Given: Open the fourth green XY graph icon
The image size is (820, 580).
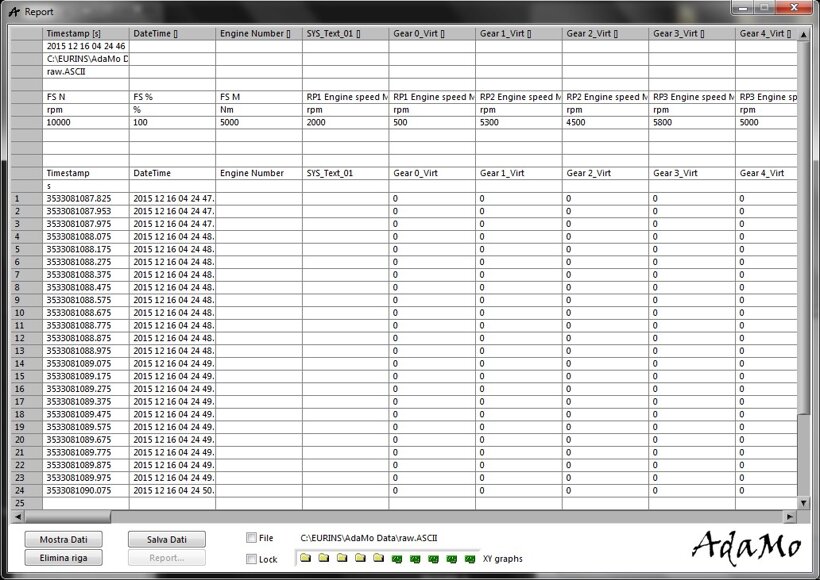Looking at the screenshot, I should (451, 558).
